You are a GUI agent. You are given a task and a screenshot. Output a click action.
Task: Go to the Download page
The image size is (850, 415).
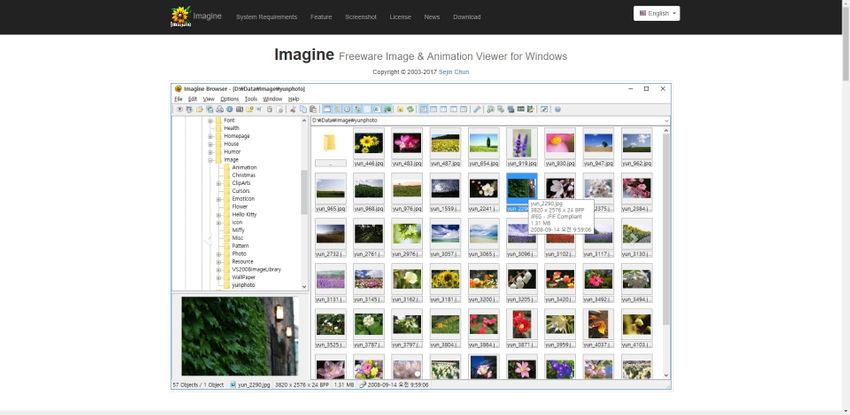coord(466,17)
